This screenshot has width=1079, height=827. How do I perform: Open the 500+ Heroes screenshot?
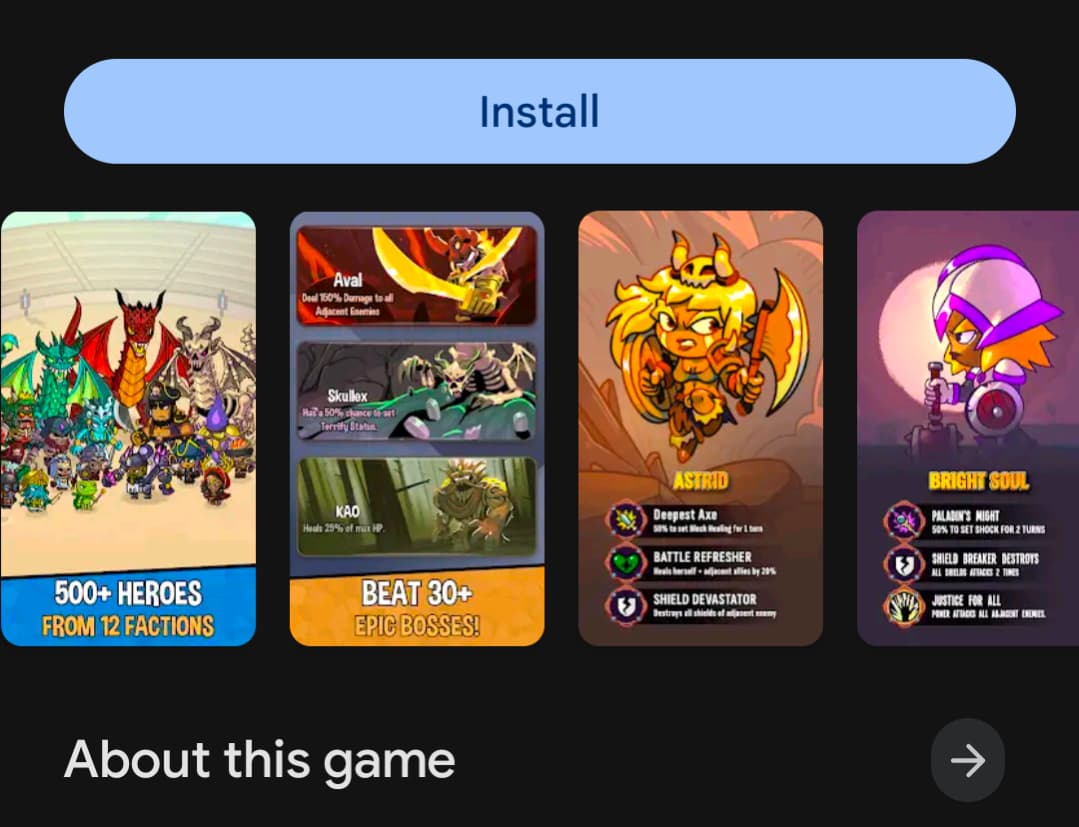click(x=128, y=429)
